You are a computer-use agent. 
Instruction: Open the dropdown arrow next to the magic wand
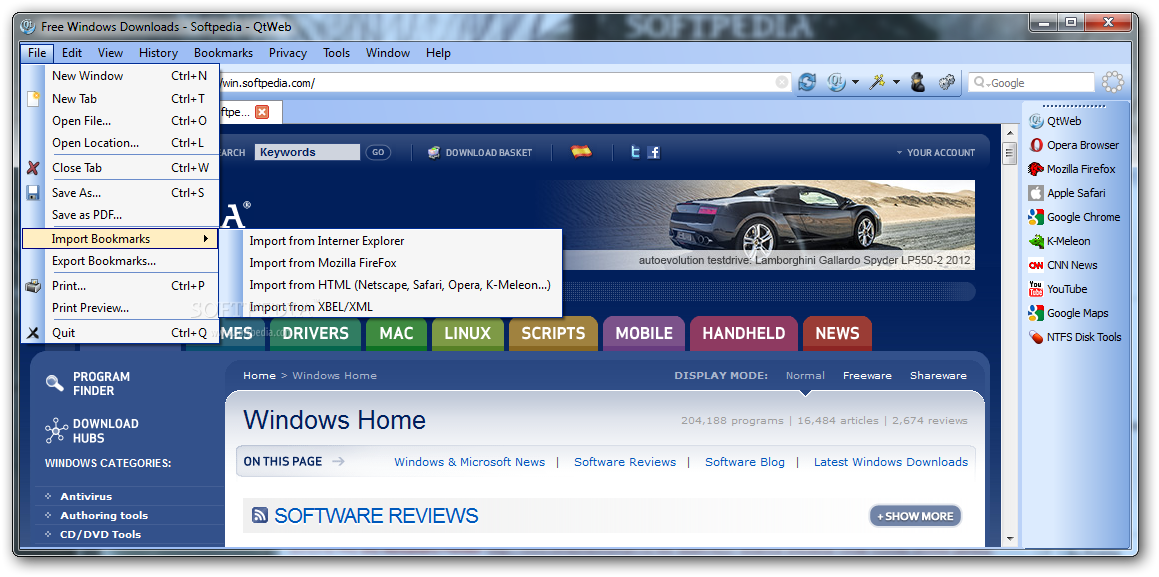click(x=896, y=83)
